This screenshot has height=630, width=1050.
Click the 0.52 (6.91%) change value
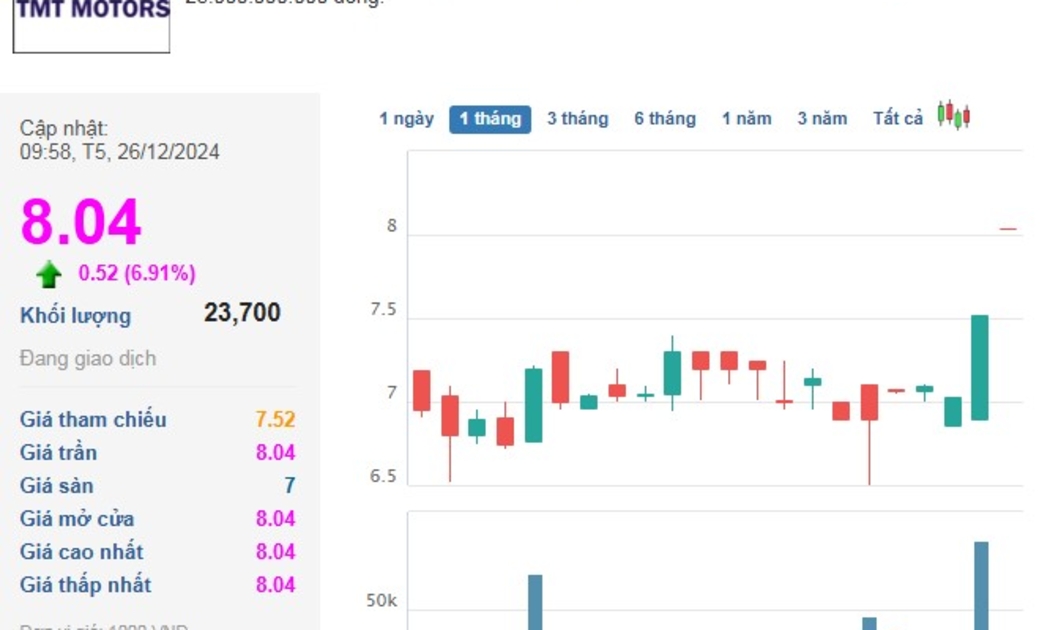137,273
